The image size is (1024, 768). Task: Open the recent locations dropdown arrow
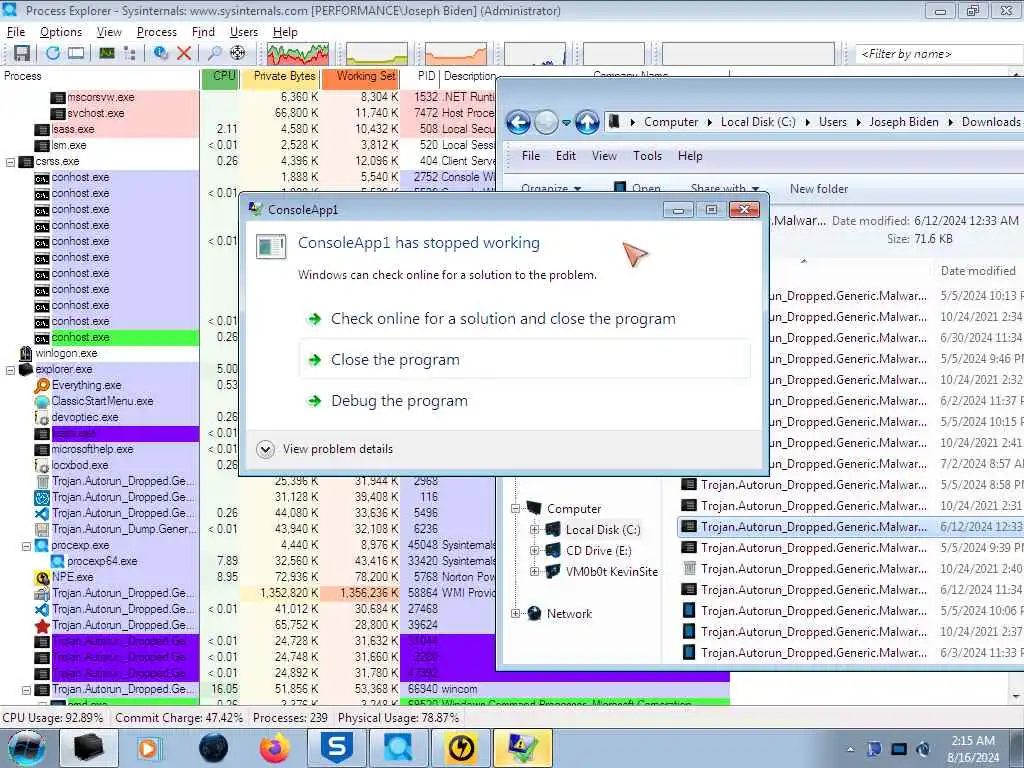click(x=566, y=122)
